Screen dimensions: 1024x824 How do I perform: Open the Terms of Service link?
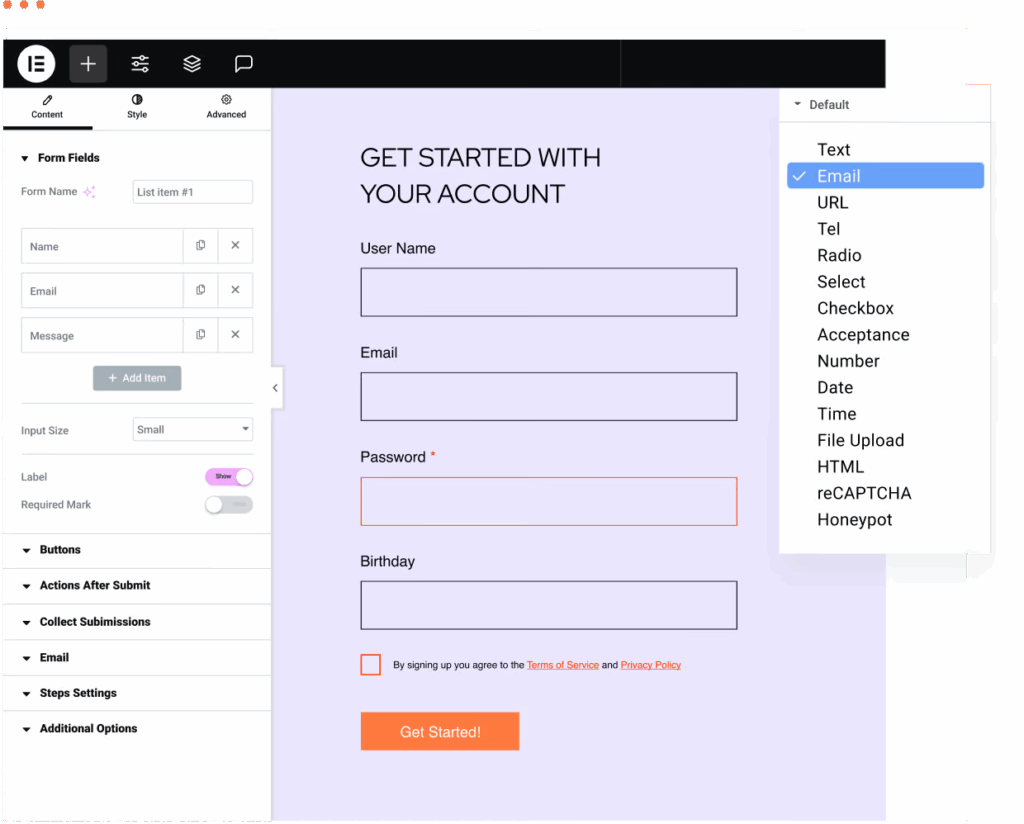point(563,665)
